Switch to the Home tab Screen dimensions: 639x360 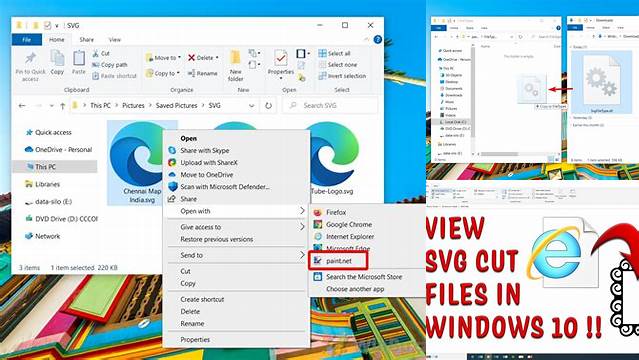57,40
